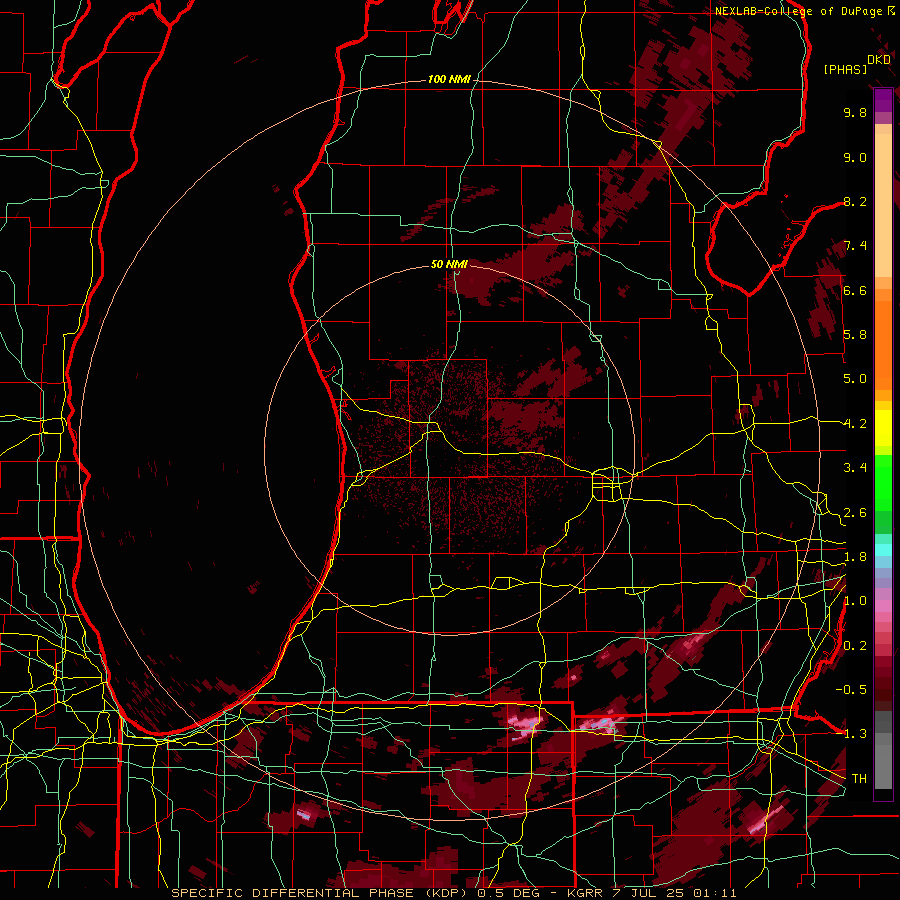Click the 7.4 legend value

pyautogui.click(x=855, y=246)
